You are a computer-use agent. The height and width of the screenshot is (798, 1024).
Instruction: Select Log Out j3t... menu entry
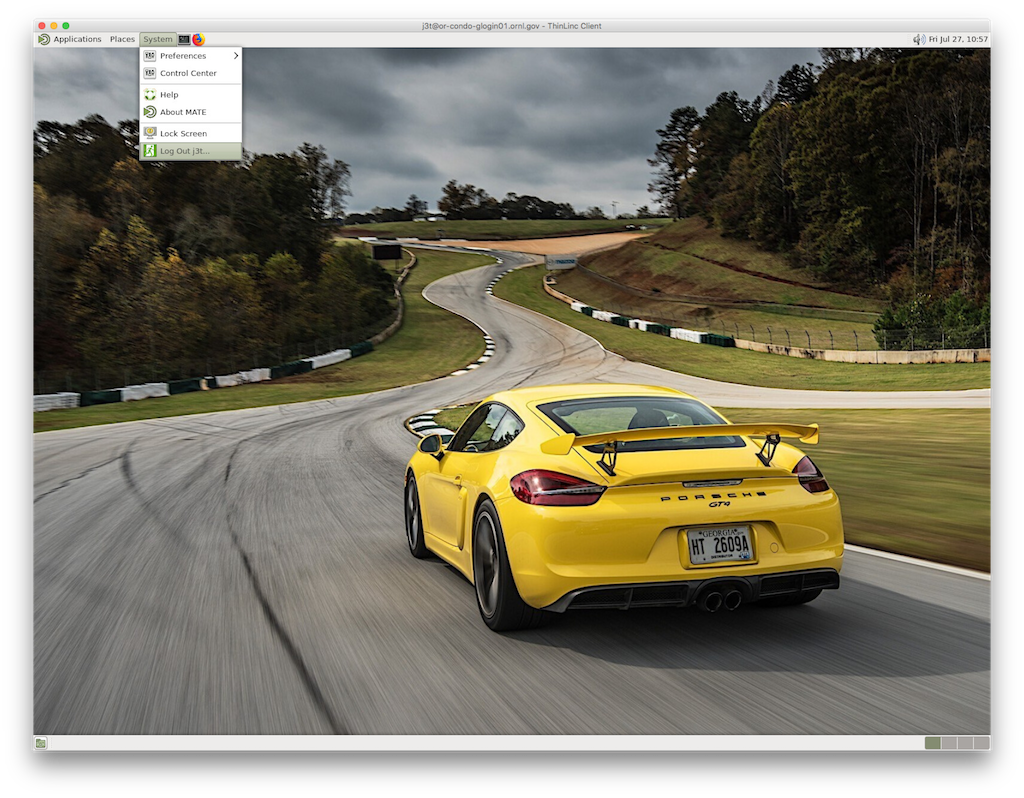[185, 151]
